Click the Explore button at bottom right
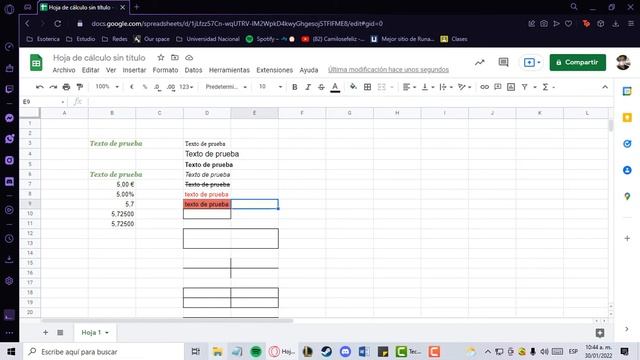Image resolution: width=640 pixels, height=360 pixels. pyautogui.click(x=600, y=333)
